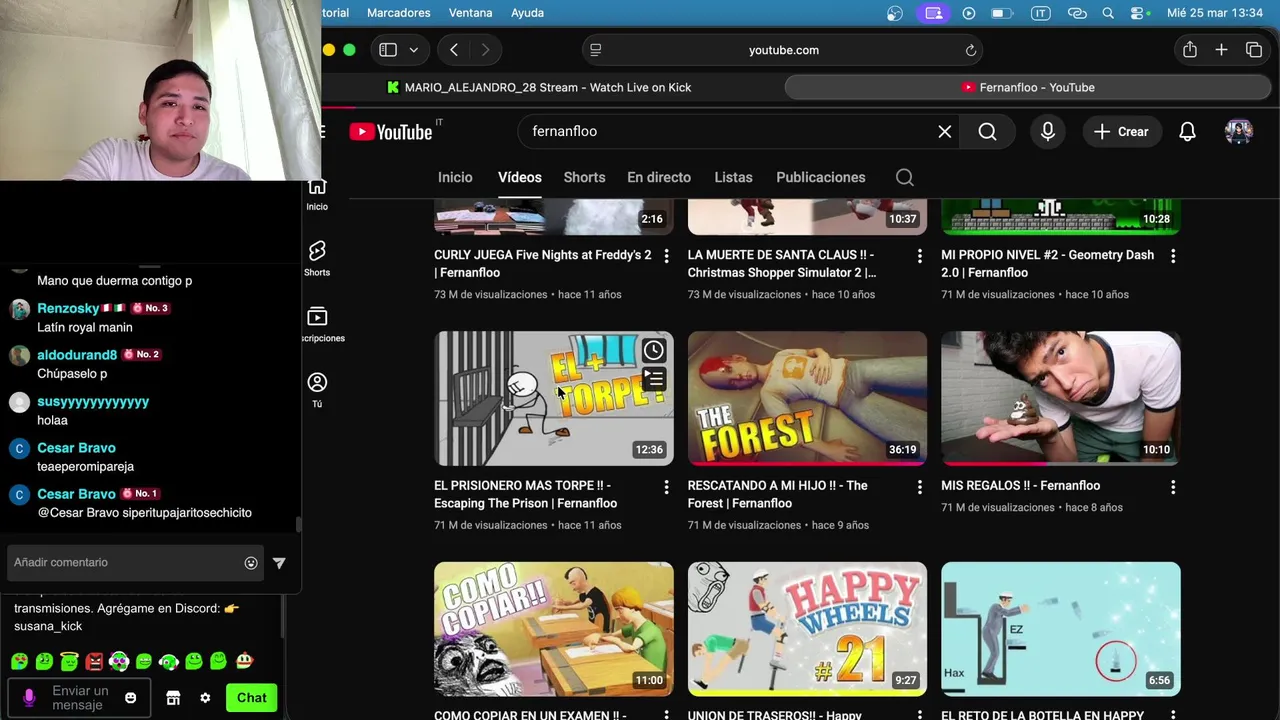The width and height of the screenshot is (1280, 720).
Task: Open options for EL PRISIONERO MAS TORPE
Action: point(666,487)
